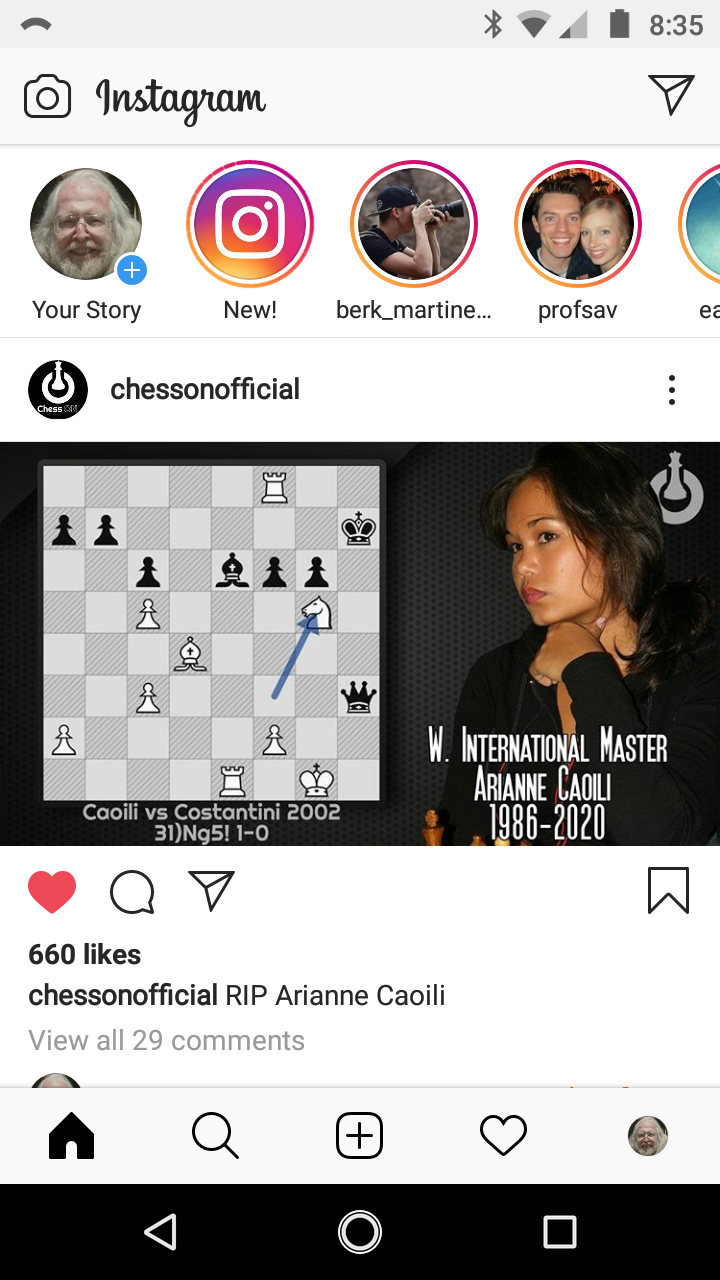
Task: Share the post via paper plane icon
Action: [211, 890]
